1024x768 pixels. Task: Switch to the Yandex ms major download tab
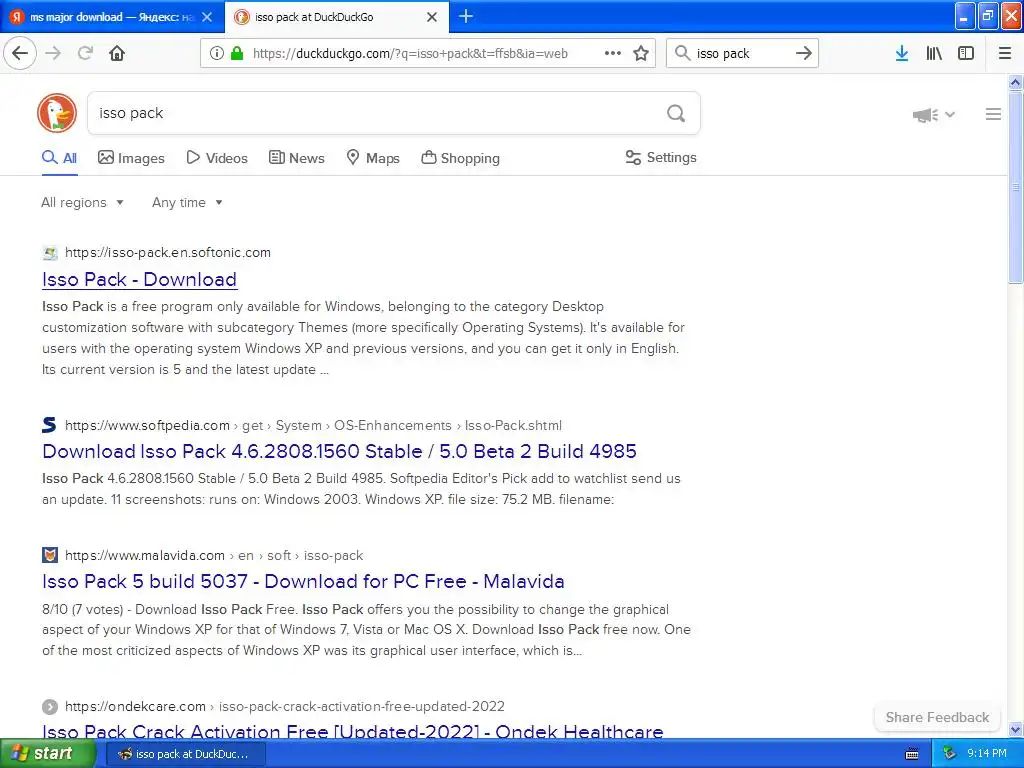point(112,17)
